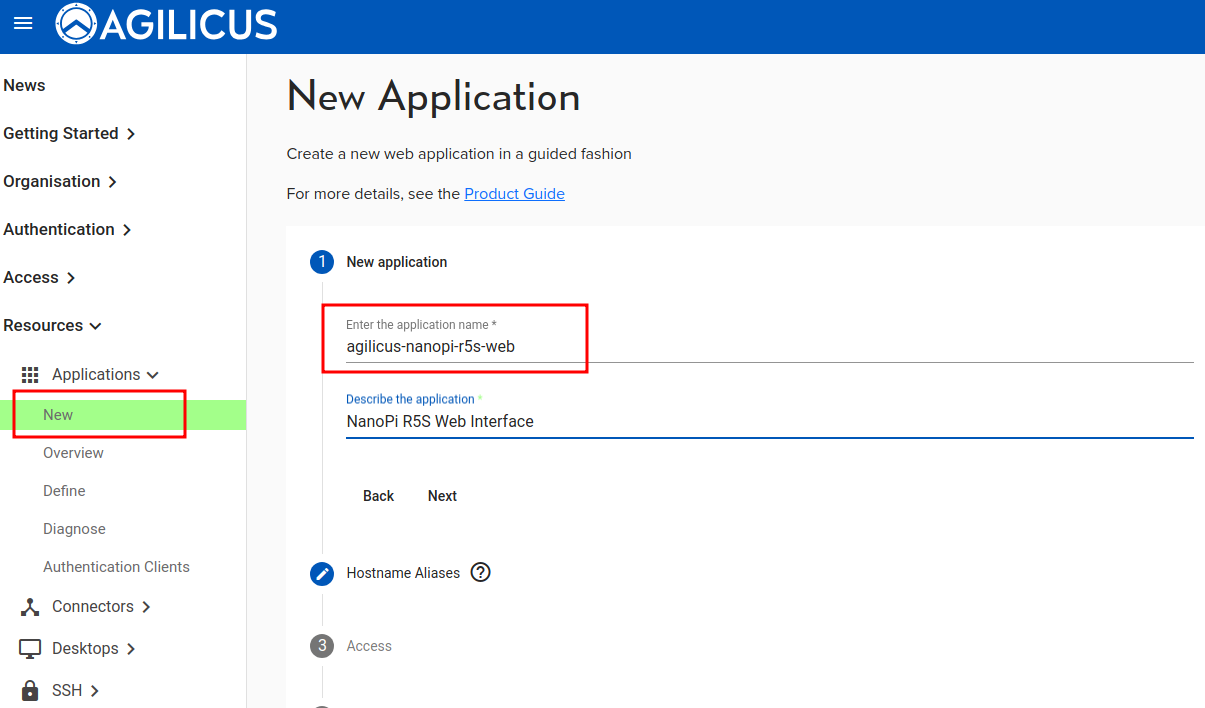Screen dimensions: 1205x708
Task: Click the Hostname Aliases pencil step icon
Action: 322,574
